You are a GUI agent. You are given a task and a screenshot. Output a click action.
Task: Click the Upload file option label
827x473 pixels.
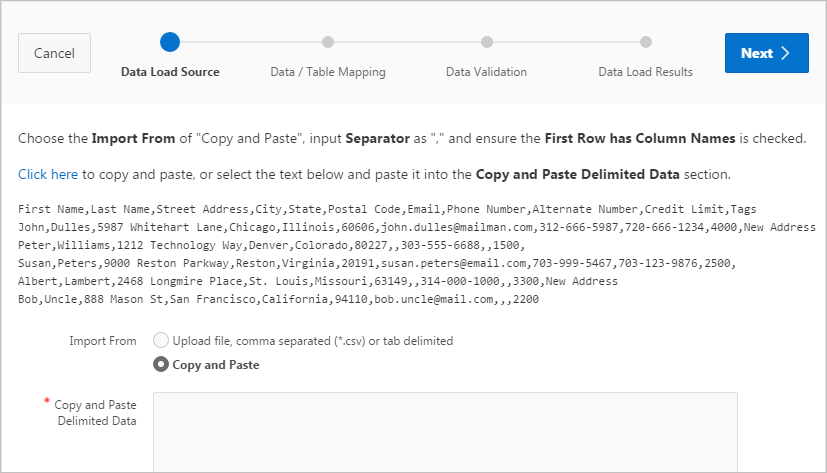point(313,341)
